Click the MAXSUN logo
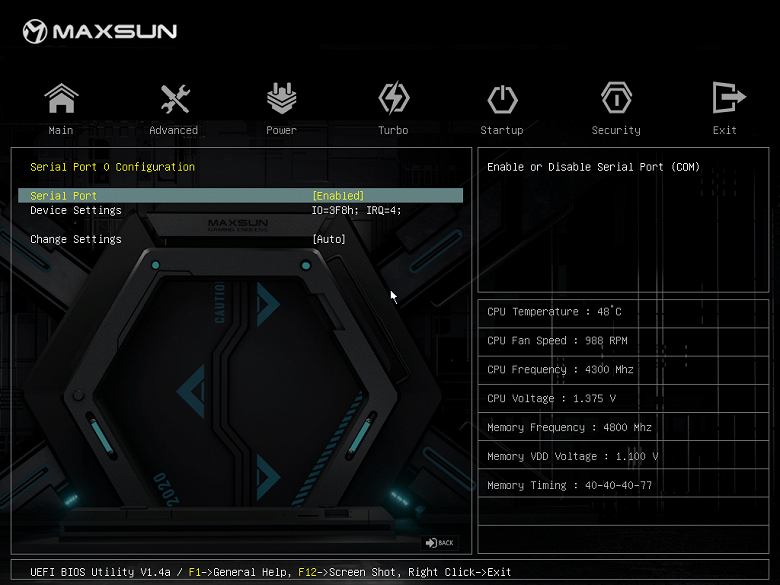780x585 pixels. pyautogui.click(x=99, y=31)
